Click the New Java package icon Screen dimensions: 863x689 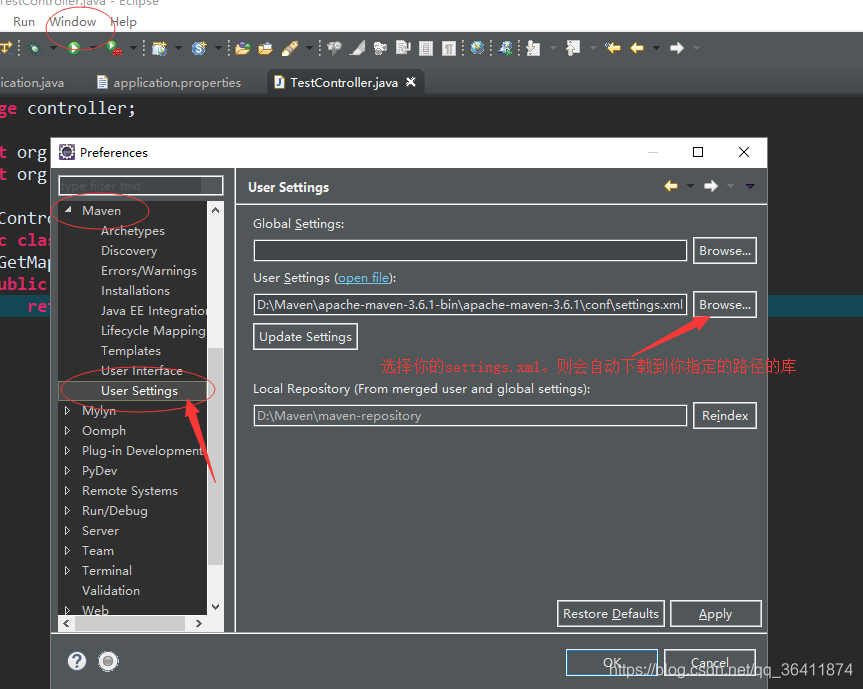tap(160, 48)
